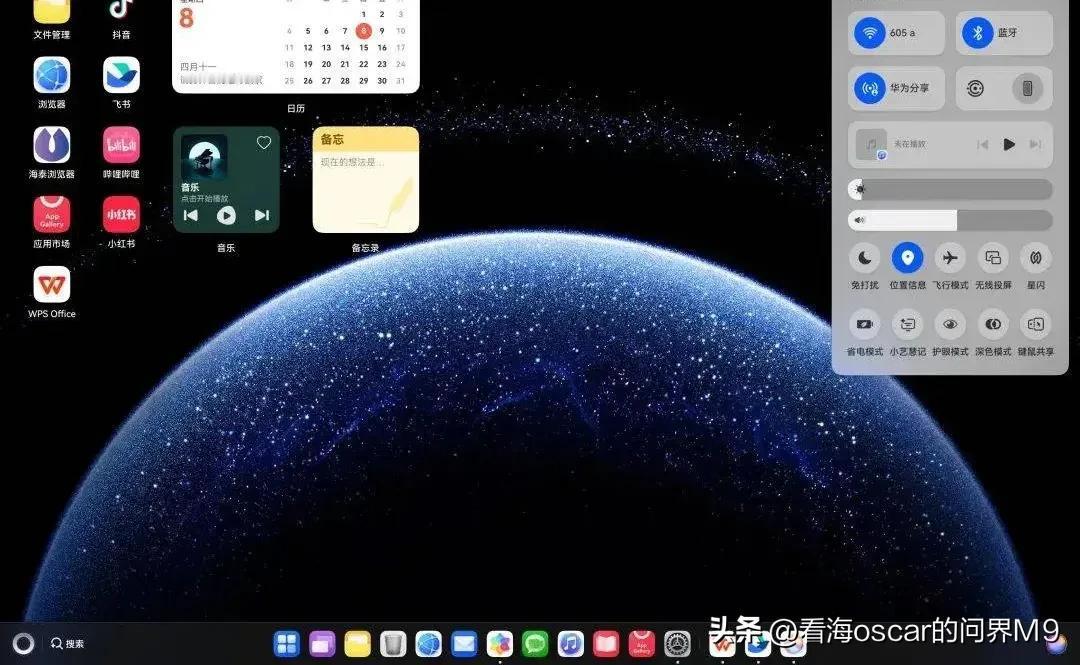
Task: Open the 文件管理 desktop app
Action: pyautogui.click(x=52, y=12)
